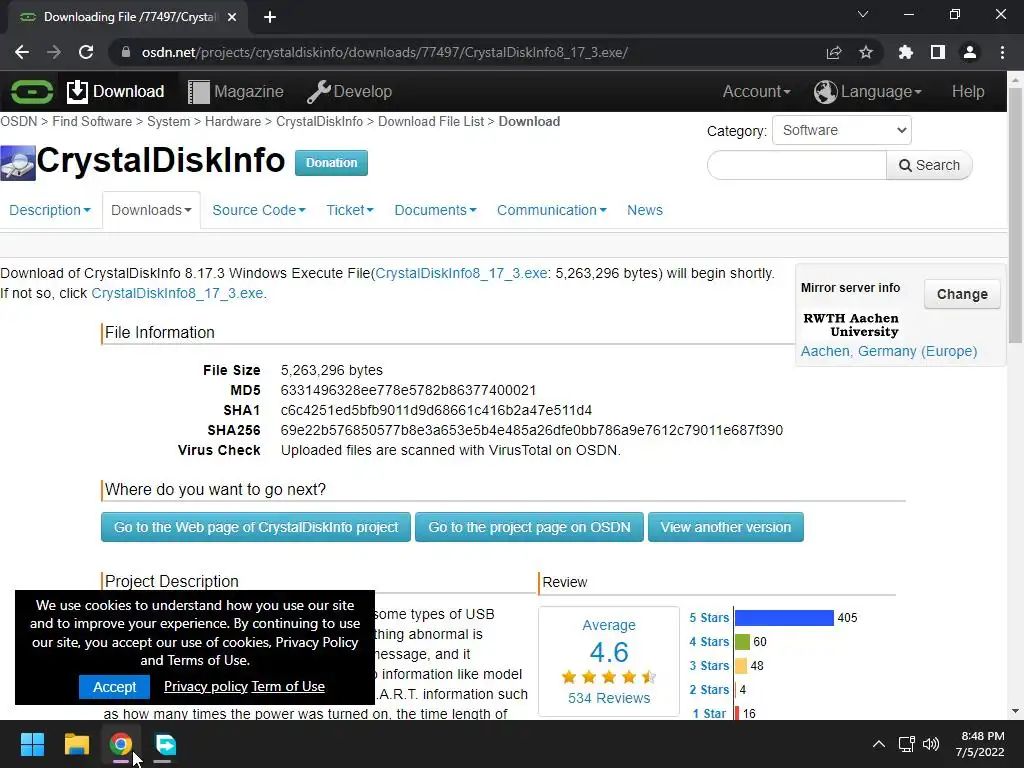The height and width of the screenshot is (768, 1024).
Task: Open the Magazine section
Action: coord(236,91)
